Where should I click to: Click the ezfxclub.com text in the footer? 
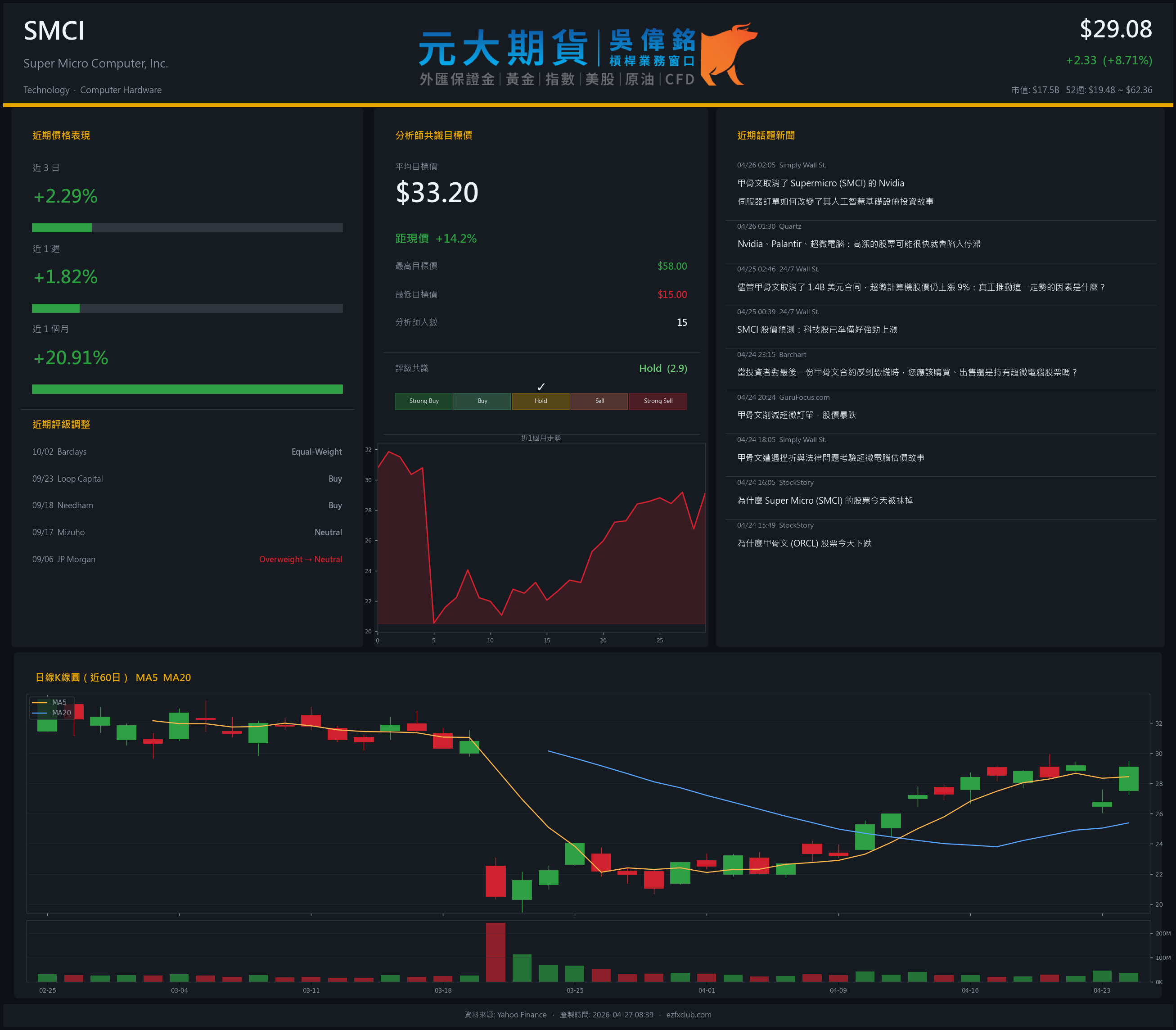pyautogui.click(x=689, y=1015)
